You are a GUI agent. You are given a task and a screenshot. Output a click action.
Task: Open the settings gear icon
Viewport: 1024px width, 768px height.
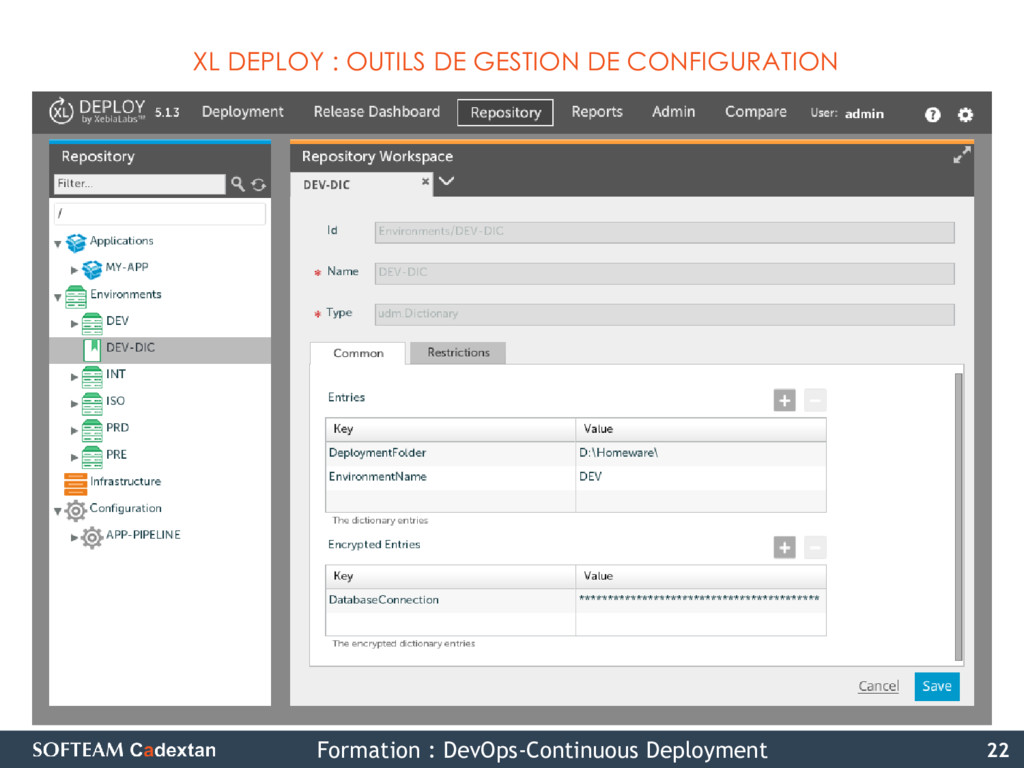pos(965,115)
